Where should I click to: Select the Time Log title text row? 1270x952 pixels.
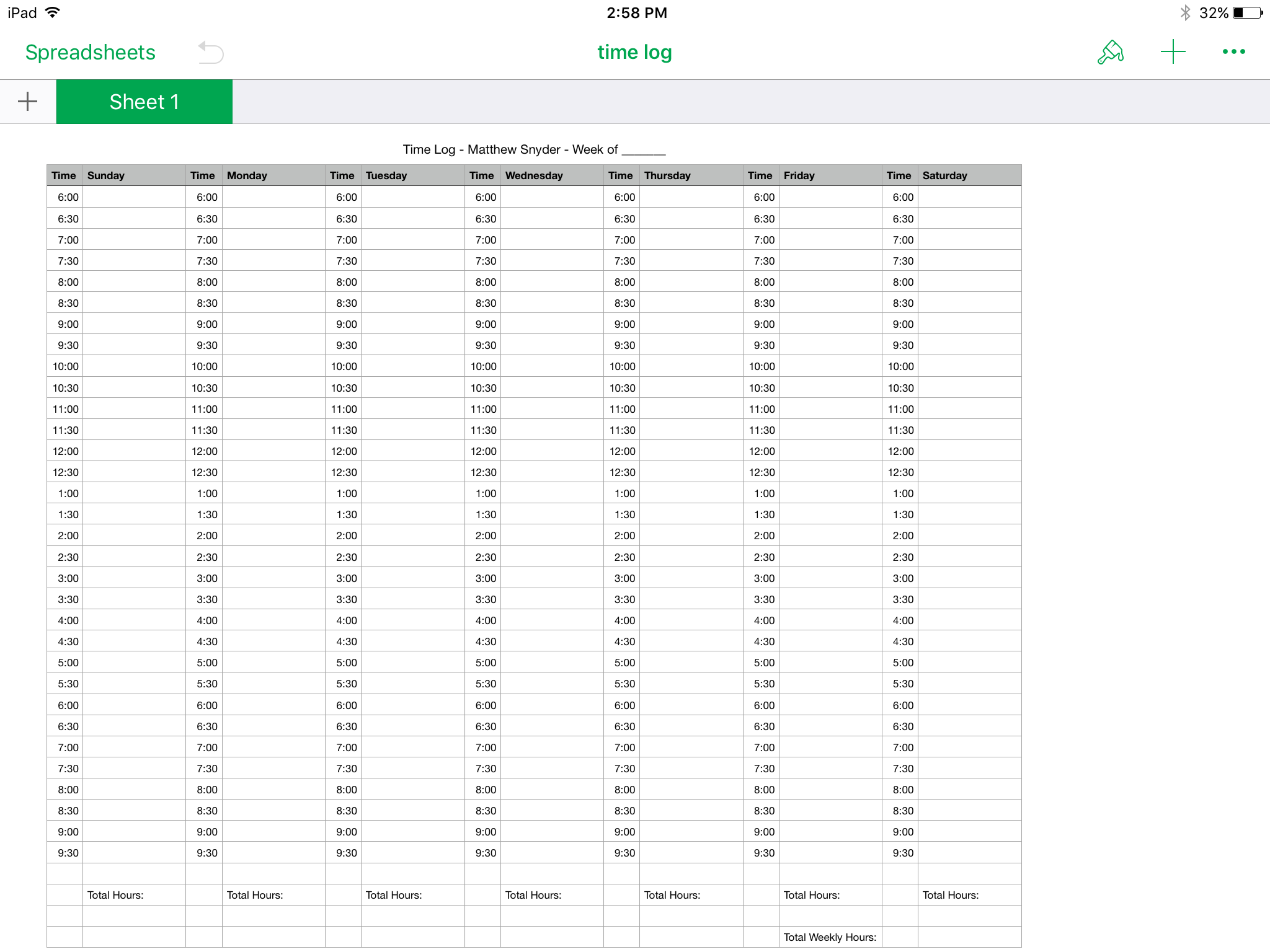tap(534, 149)
